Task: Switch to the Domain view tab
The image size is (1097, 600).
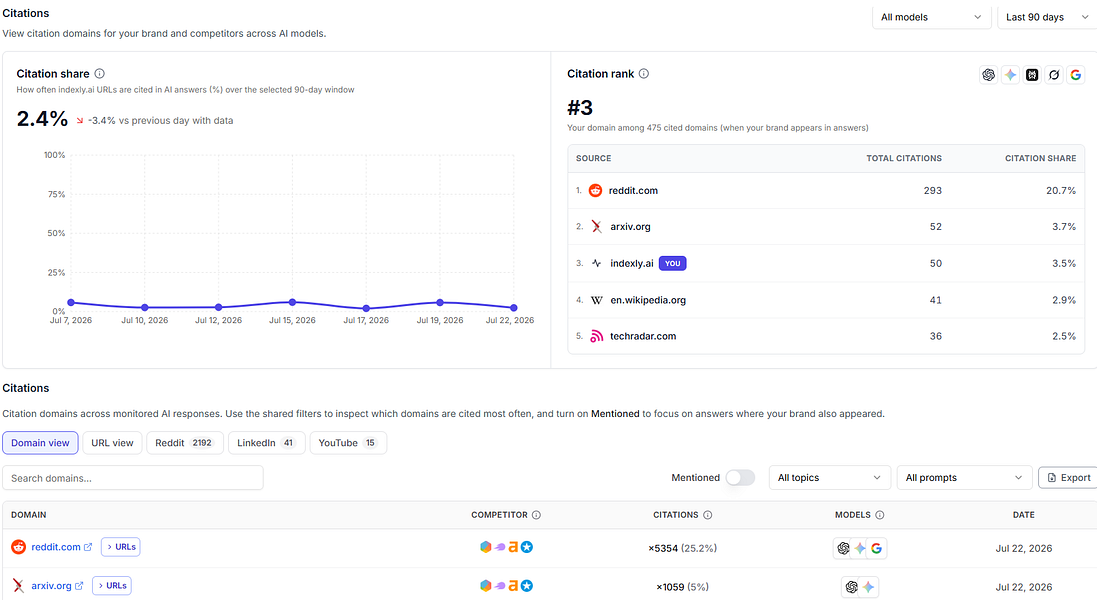Action: (40, 443)
